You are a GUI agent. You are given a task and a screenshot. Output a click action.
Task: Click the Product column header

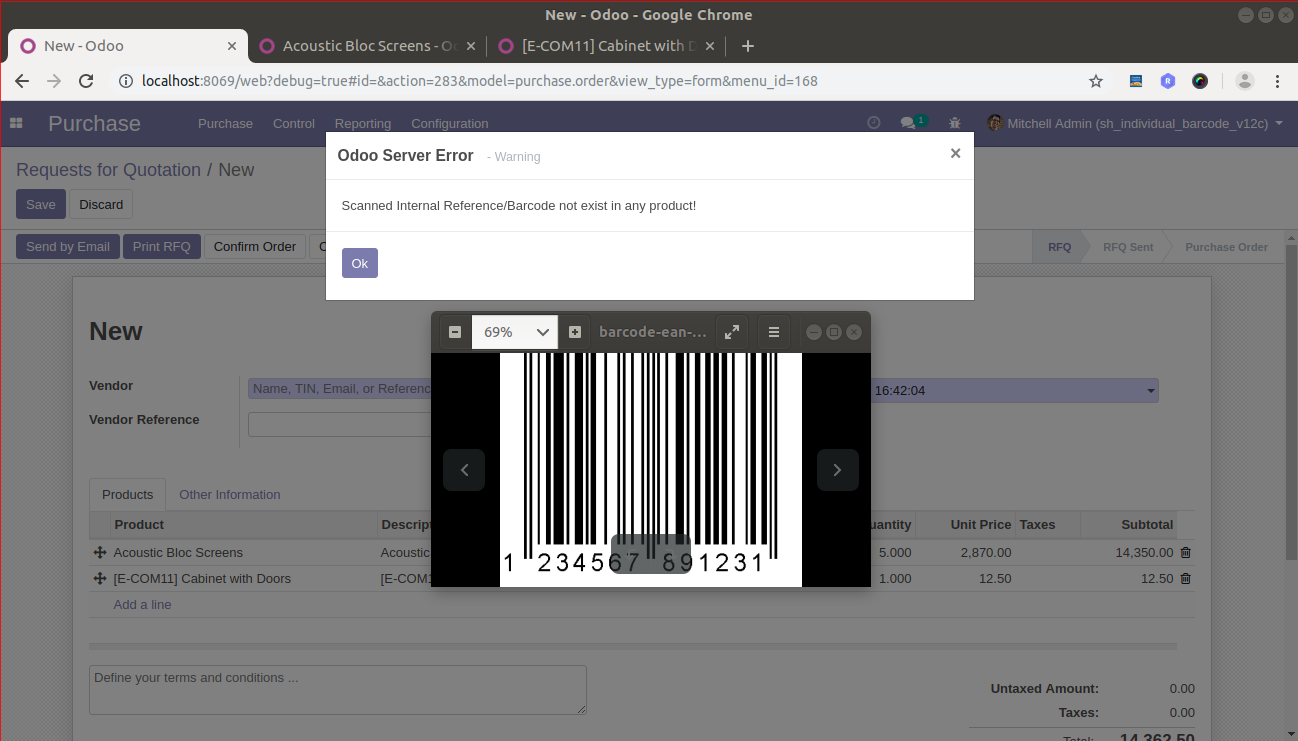click(243, 524)
